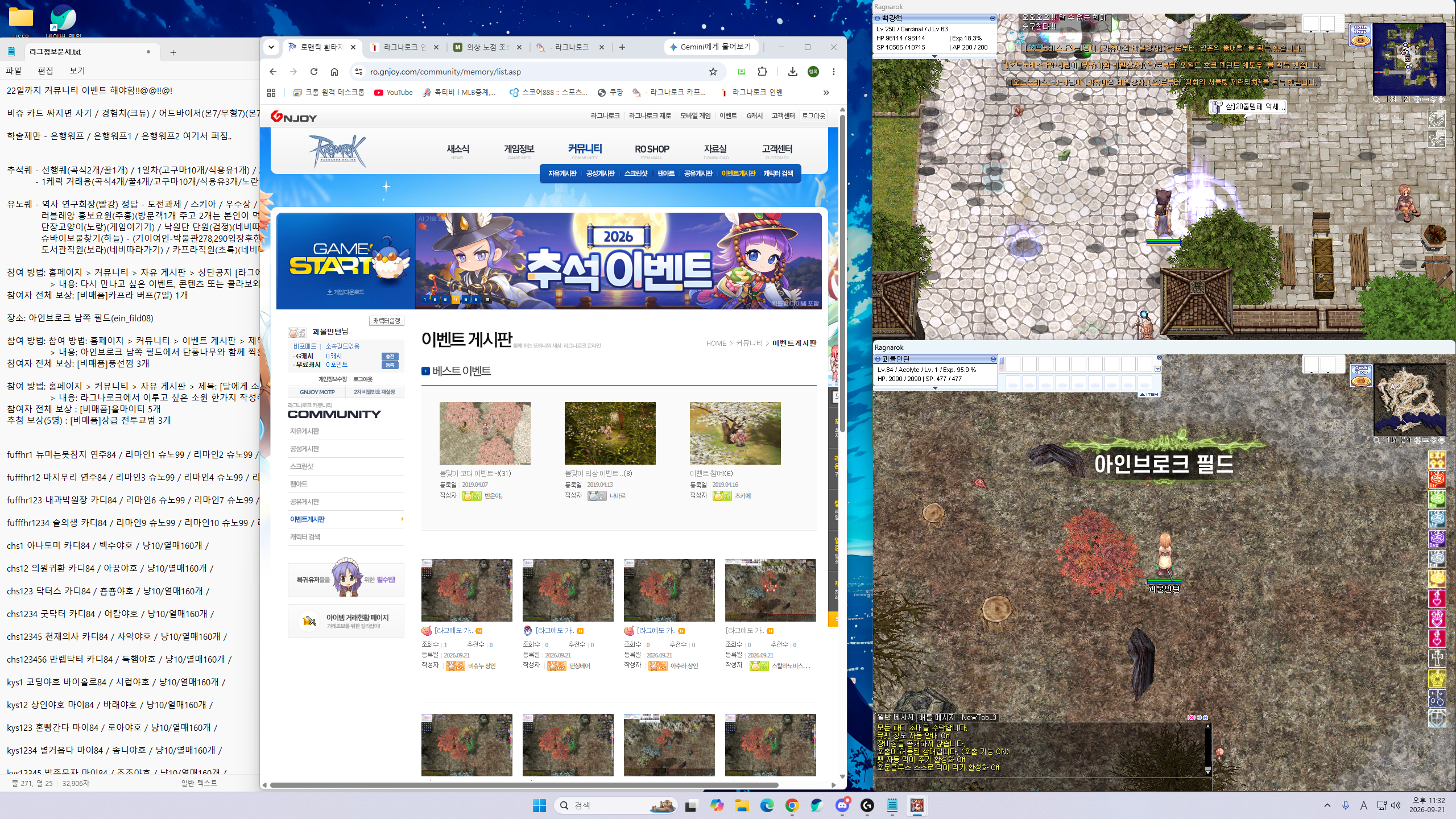Collapse 백강혁 info window minus button

coord(992,18)
